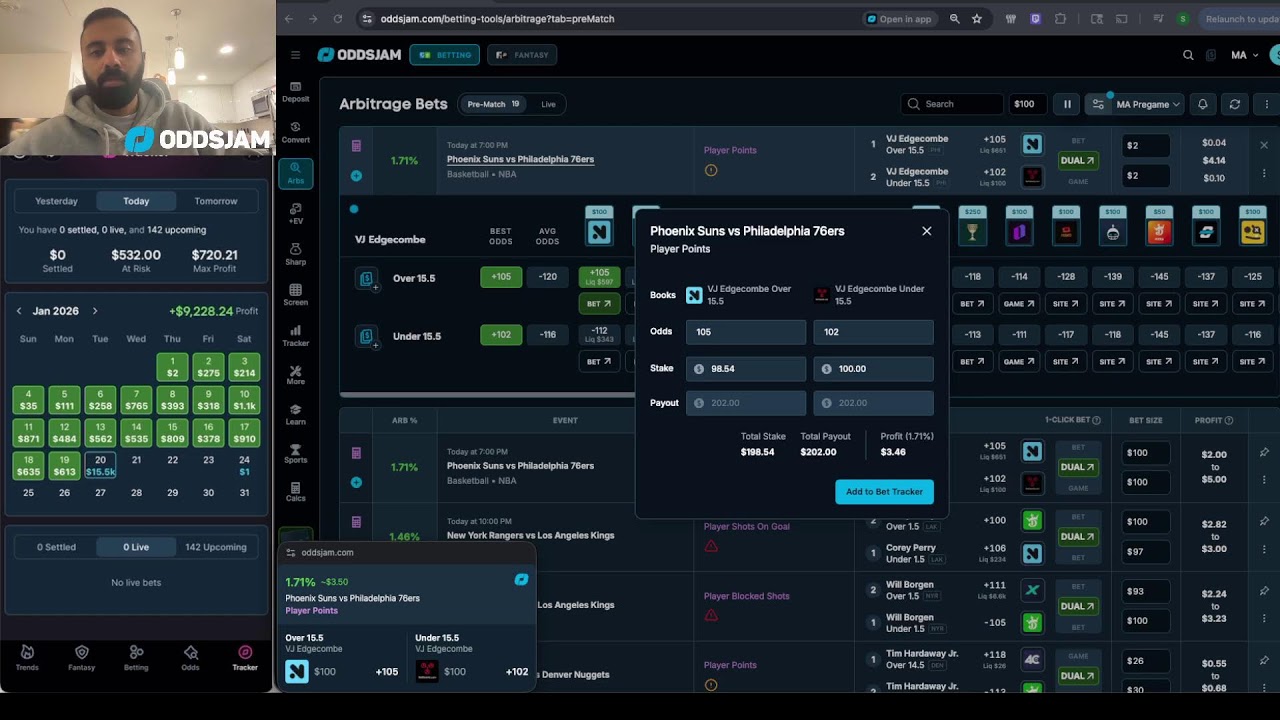Open the Sports section in the sidebar
The height and width of the screenshot is (720, 1280).
295,454
